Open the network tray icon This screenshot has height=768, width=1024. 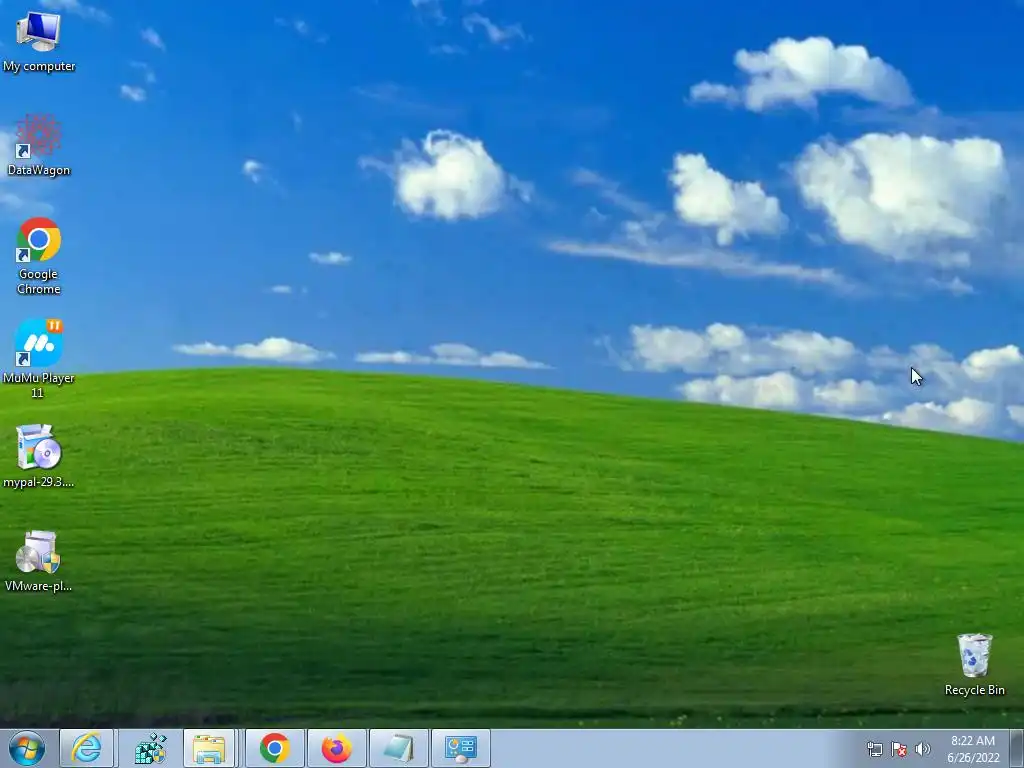click(874, 749)
